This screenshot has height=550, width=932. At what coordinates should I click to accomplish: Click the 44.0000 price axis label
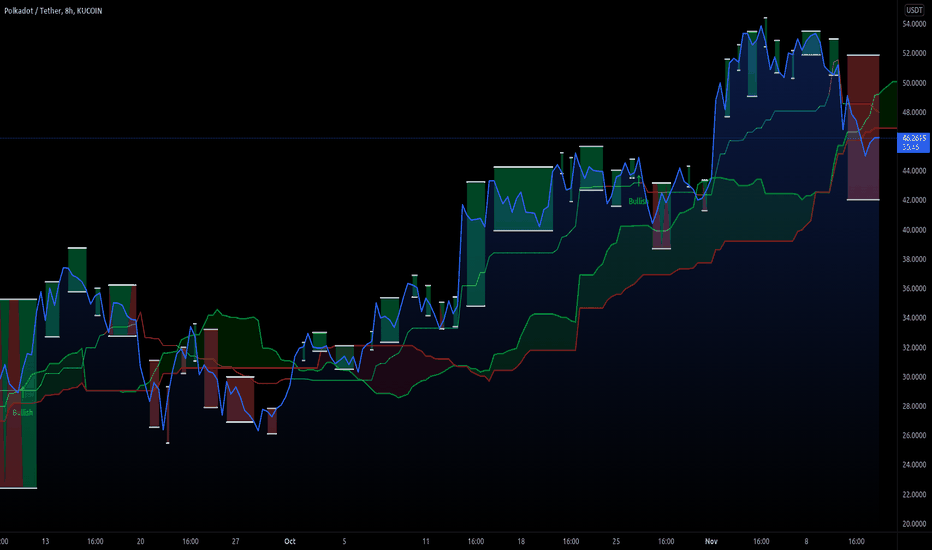point(914,171)
